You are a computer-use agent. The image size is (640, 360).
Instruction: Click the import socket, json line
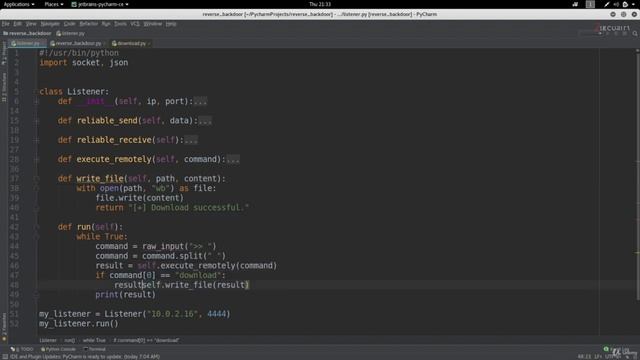[84, 63]
